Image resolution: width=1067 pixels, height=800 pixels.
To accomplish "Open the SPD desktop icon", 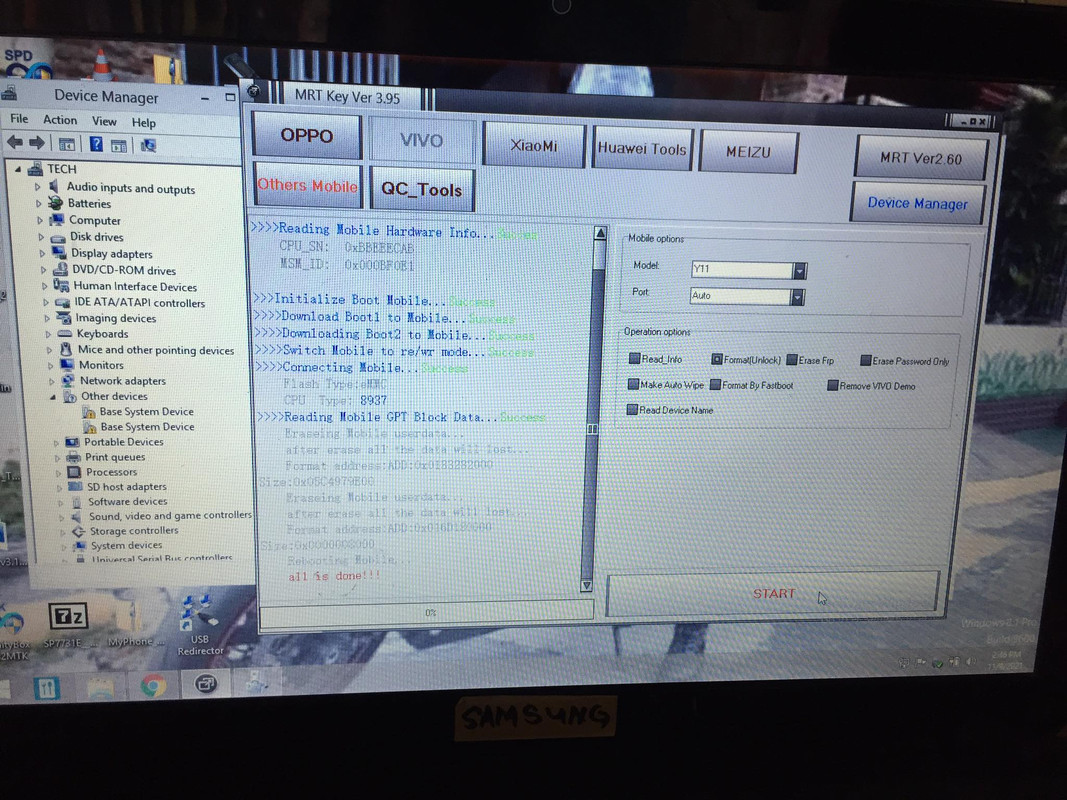I will click(x=26, y=63).
